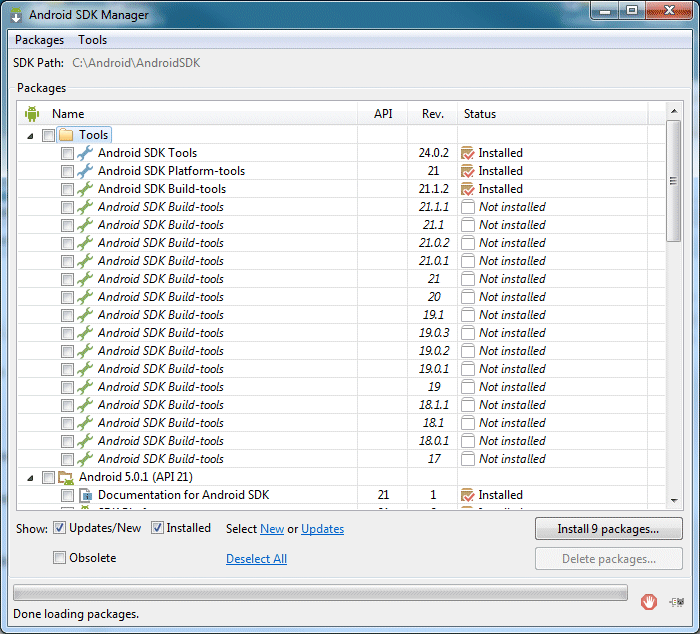The height and width of the screenshot is (634, 700).
Task: Click the Delete packages button
Action: [x=608, y=559]
